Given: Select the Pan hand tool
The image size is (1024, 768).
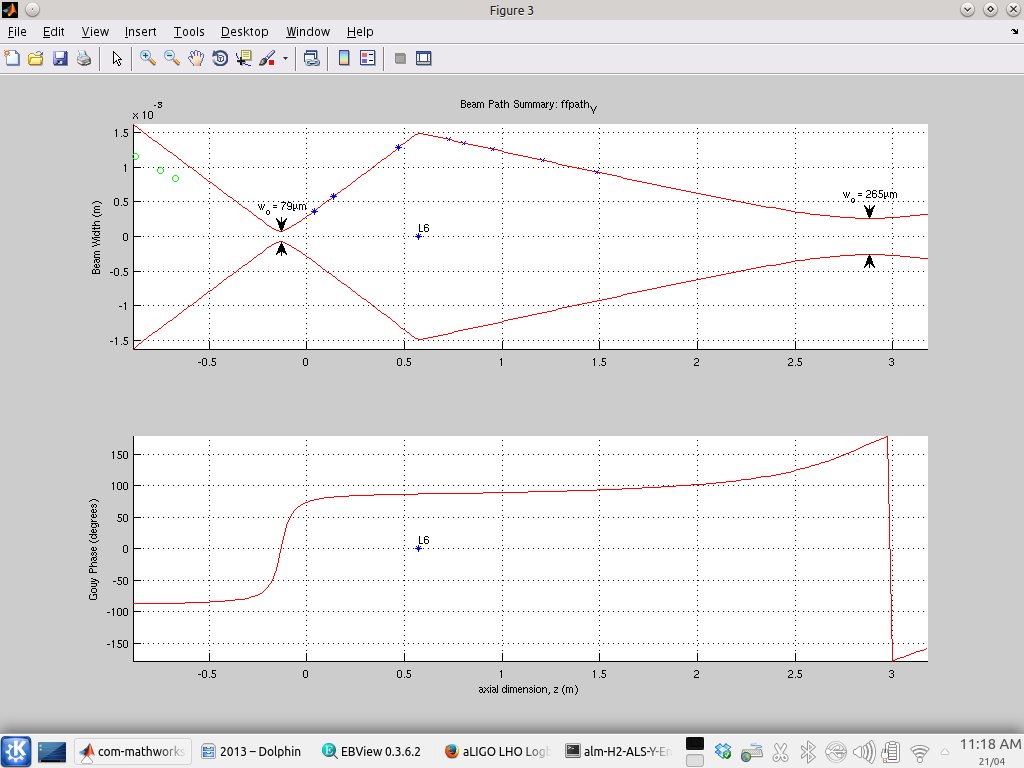Looking at the screenshot, I should click(196, 58).
